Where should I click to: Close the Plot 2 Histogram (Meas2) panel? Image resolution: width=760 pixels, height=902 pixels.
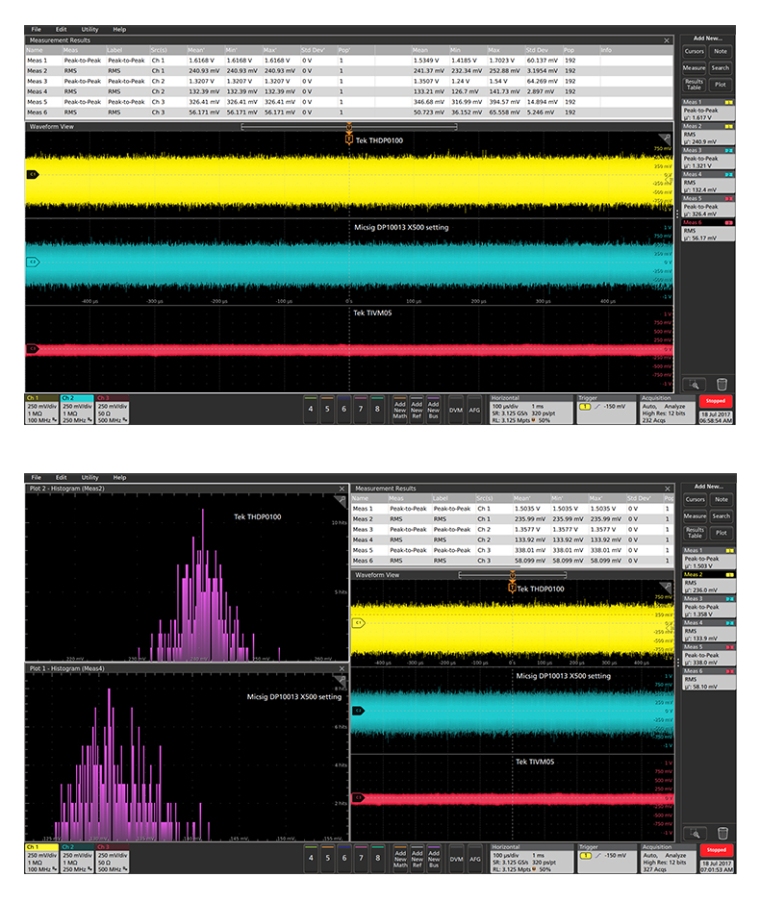(x=341, y=488)
